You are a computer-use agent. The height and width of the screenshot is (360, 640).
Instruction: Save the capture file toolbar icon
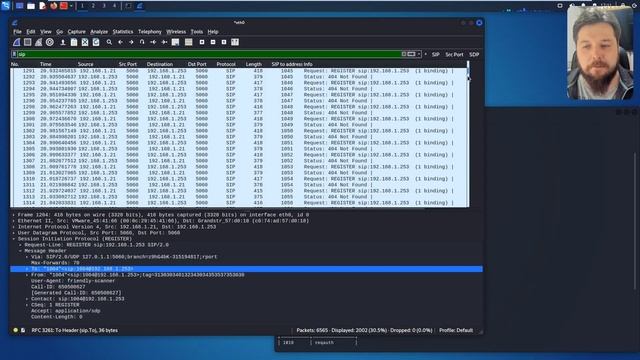pyautogui.click(x=74, y=42)
